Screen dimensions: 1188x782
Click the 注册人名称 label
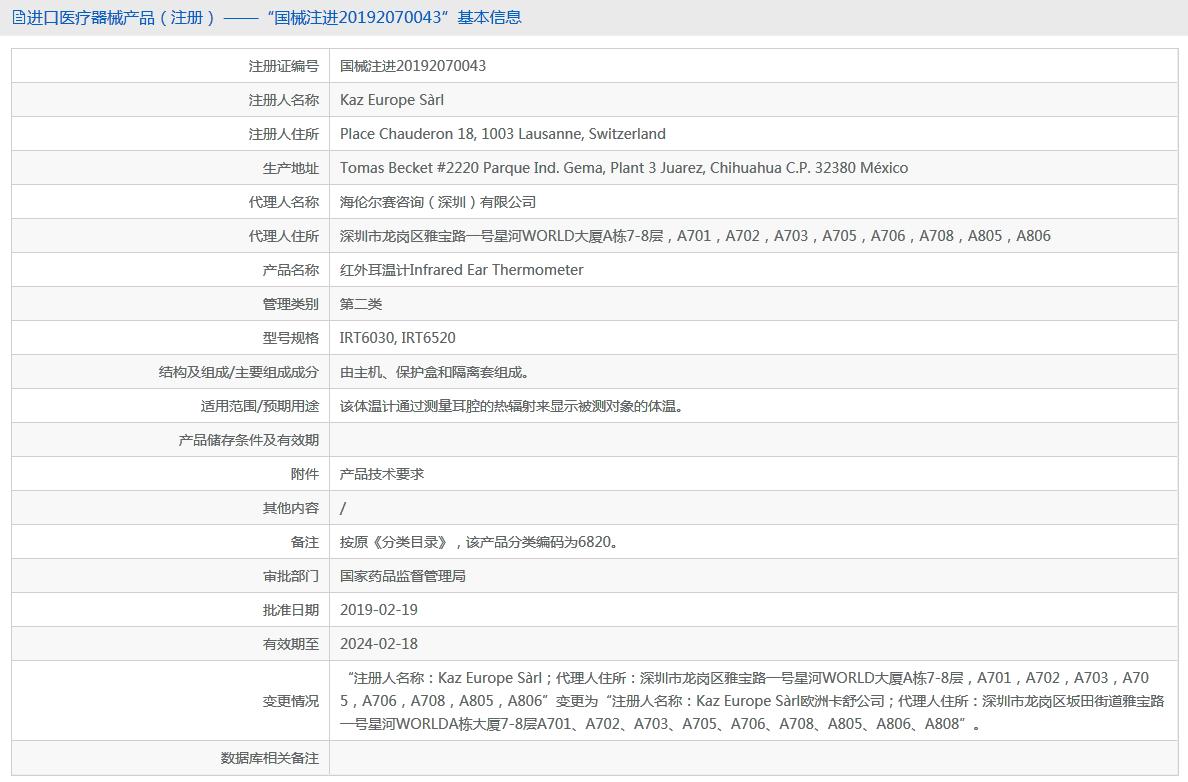point(283,100)
